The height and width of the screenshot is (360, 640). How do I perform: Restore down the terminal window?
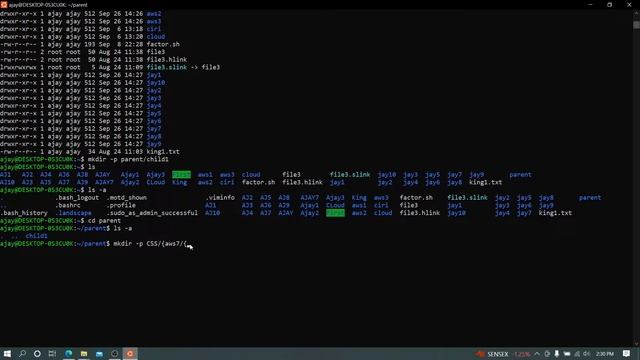click(x=609, y=4)
